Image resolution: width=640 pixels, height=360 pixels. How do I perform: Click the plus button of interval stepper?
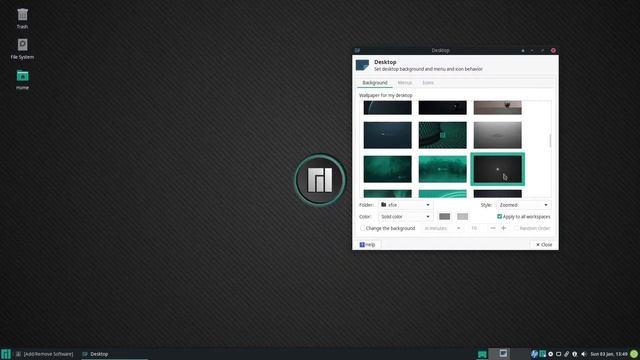click(x=503, y=228)
